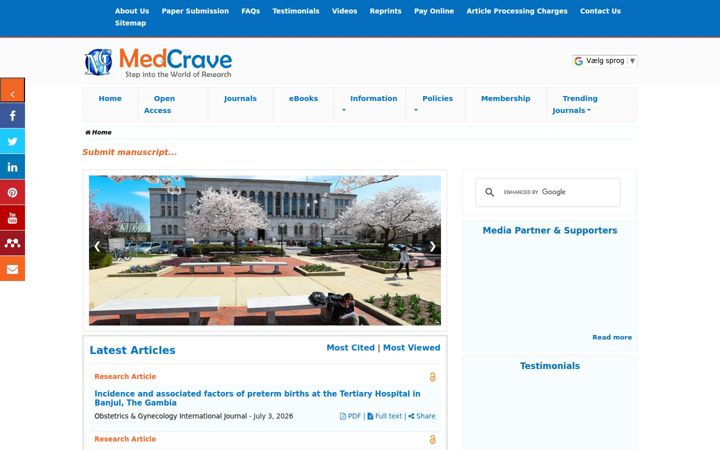
Task: Click Sitemap in top bar
Action: tap(130, 23)
